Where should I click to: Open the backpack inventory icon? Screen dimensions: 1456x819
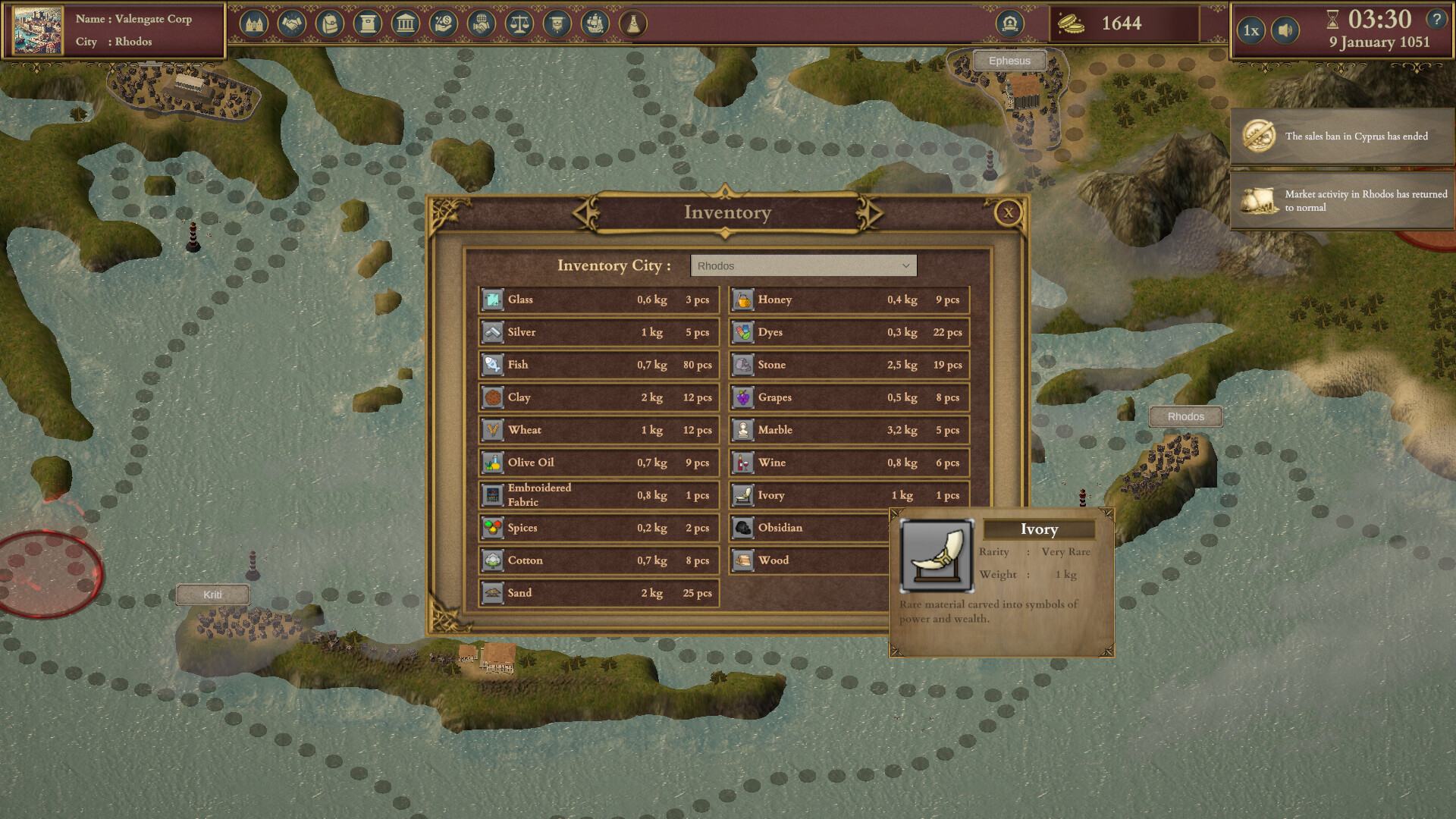[330, 24]
